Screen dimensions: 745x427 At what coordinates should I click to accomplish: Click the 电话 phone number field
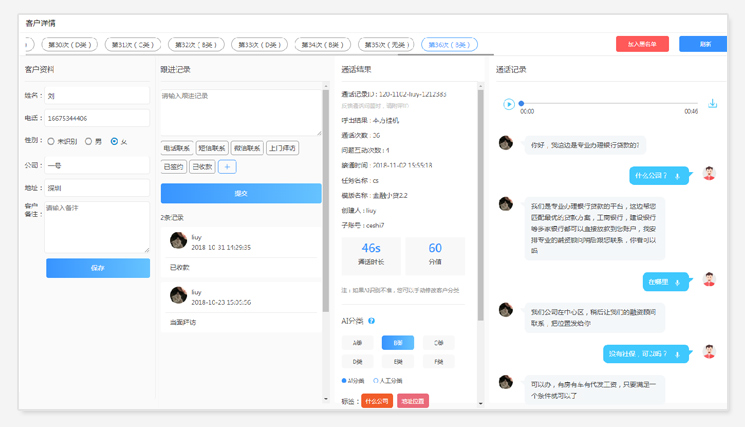pyautogui.click(x=97, y=118)
